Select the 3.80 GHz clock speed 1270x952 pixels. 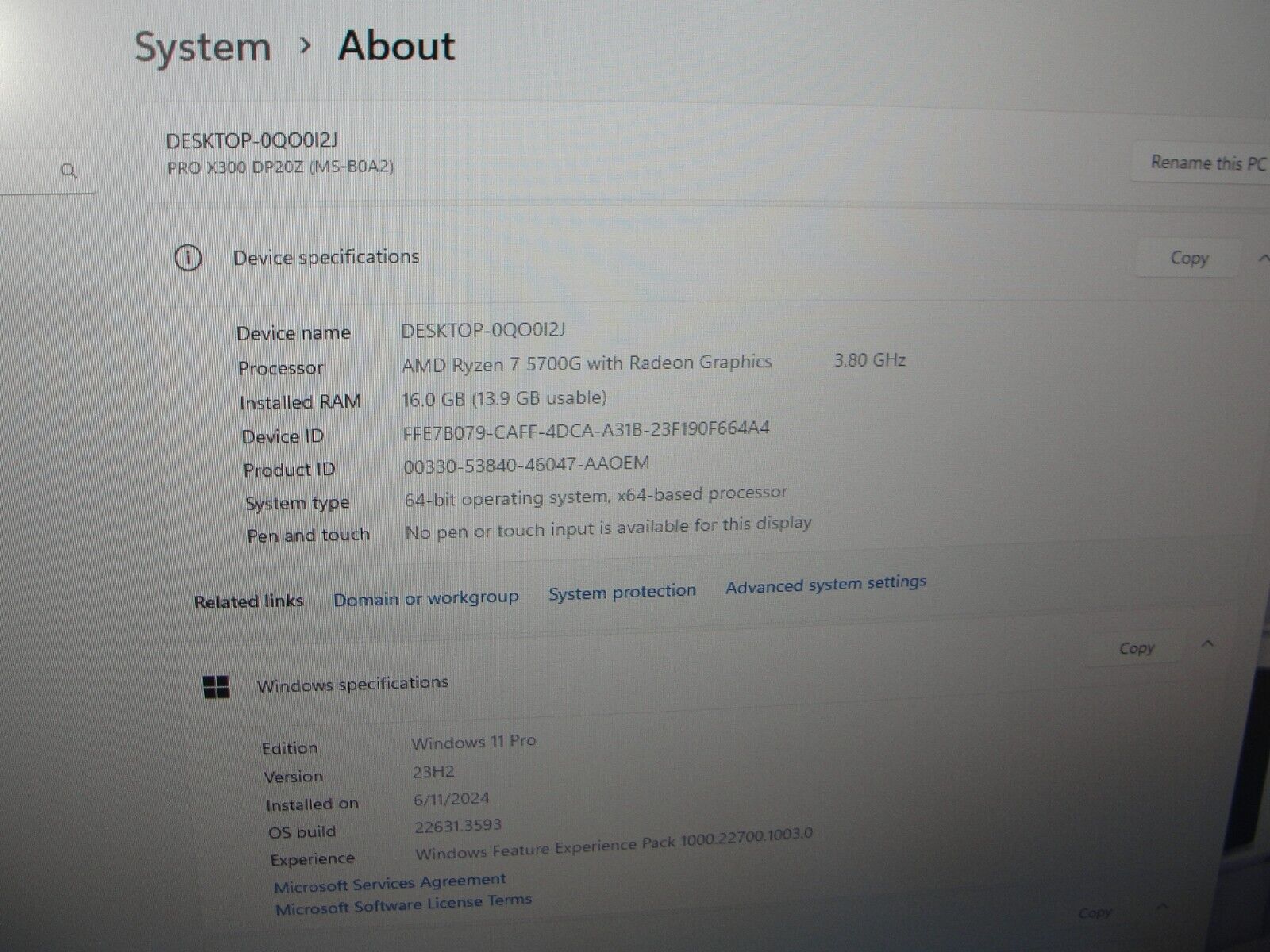(869, 360)
